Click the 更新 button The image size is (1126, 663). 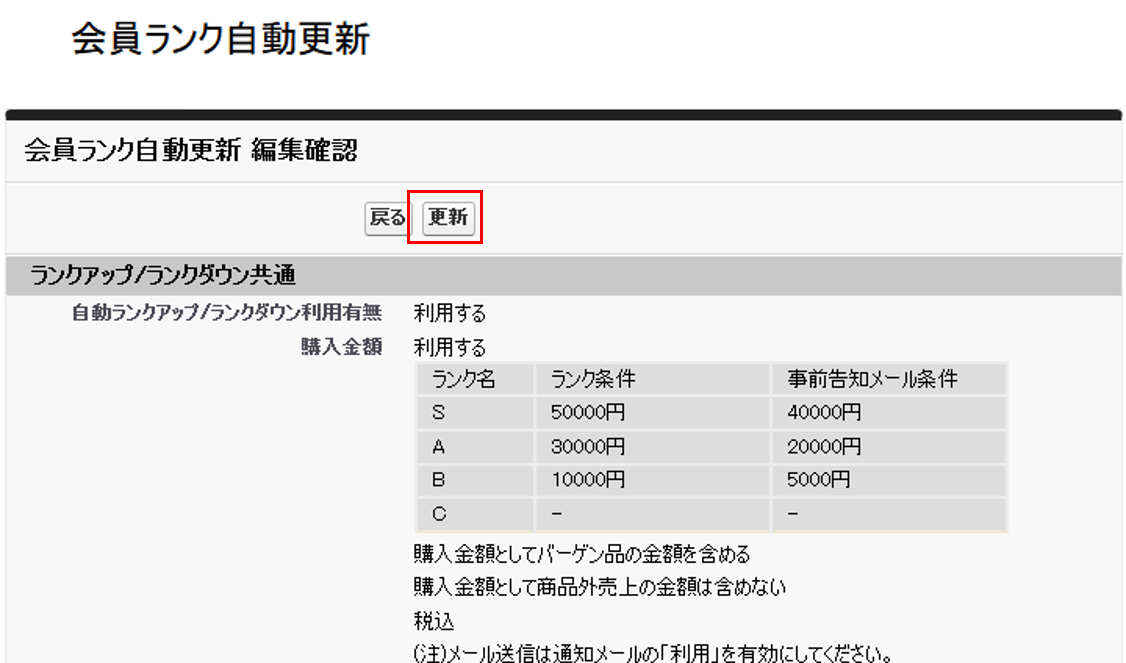coord(448,218)
